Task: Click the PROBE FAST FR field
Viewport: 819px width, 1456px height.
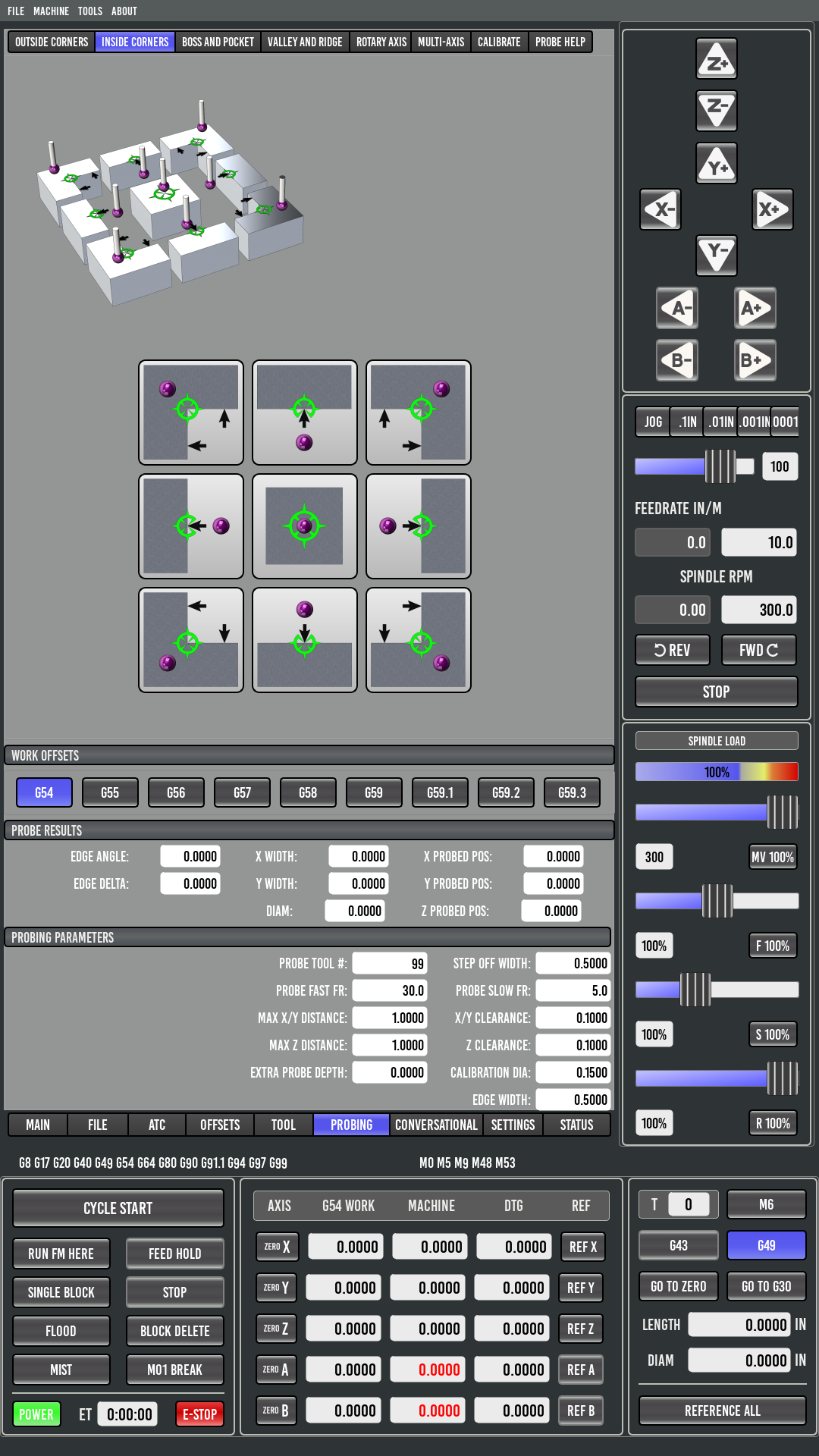Action: pos(390,990)
